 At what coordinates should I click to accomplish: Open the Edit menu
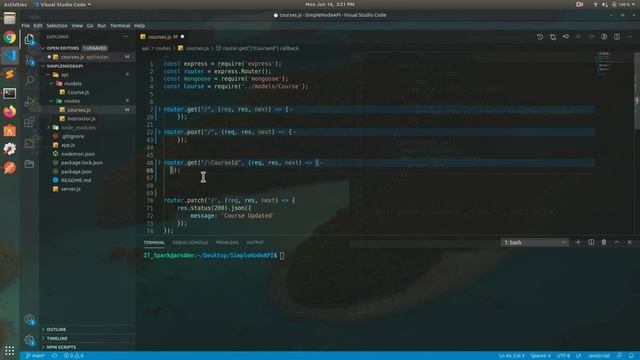pos(38,26)
